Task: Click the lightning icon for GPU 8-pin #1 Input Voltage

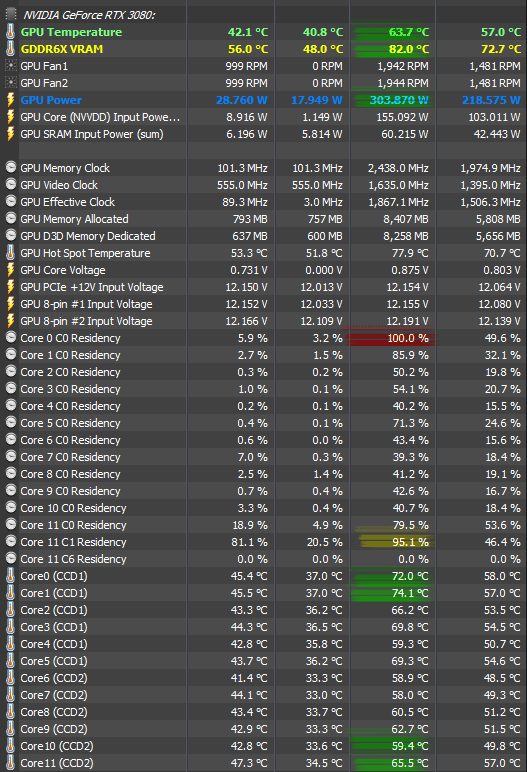Action: (10, 304)
